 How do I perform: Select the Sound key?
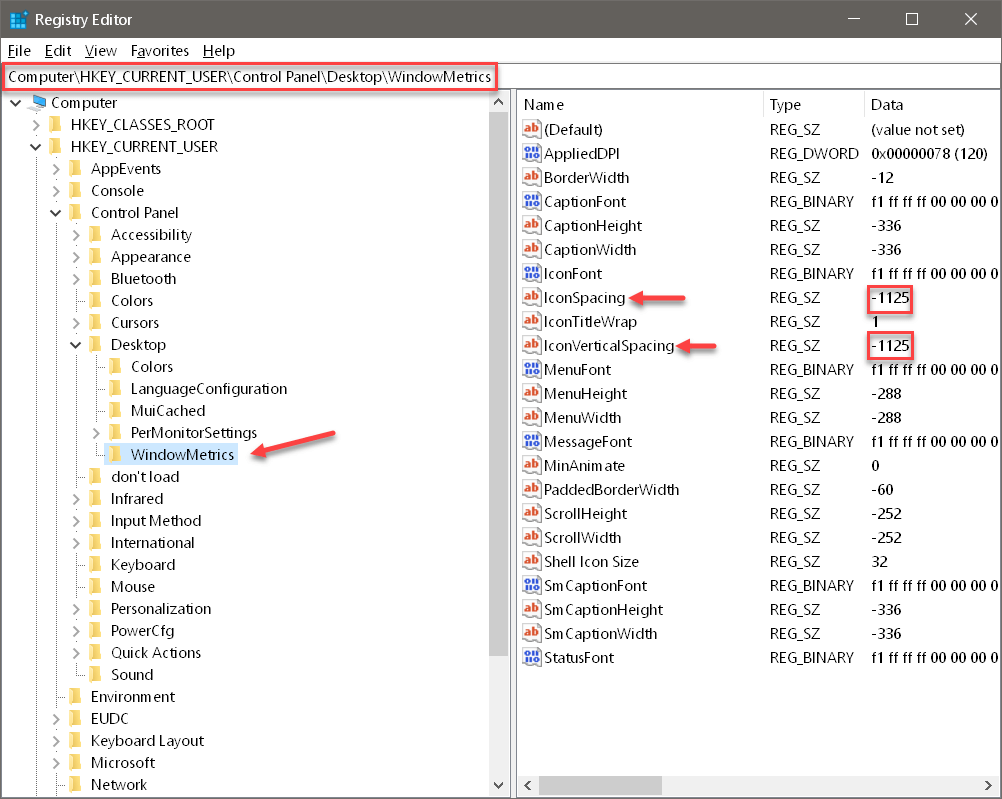(x=132, y=674)
